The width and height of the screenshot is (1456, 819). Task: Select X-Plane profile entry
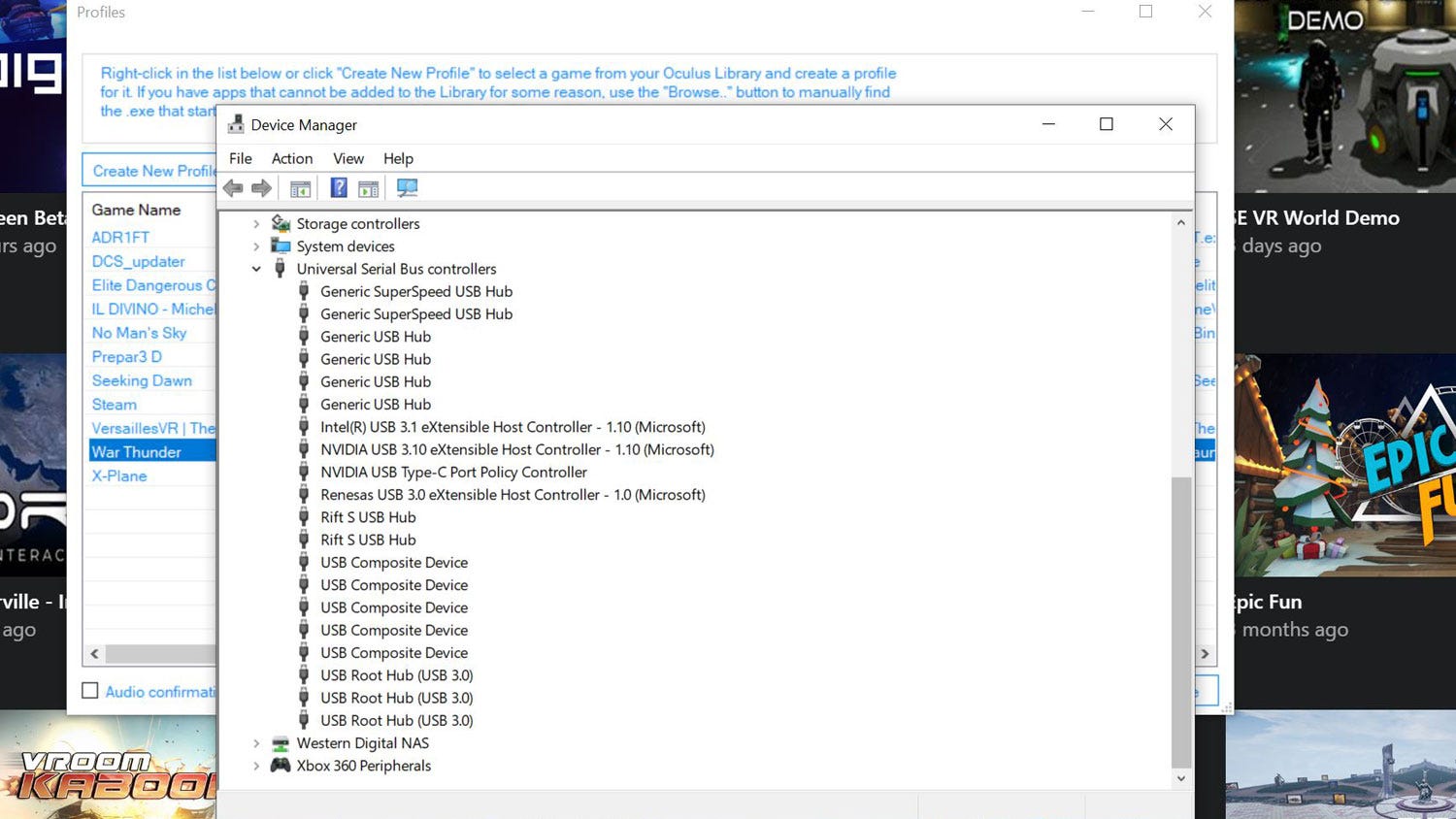pos(119,475)
